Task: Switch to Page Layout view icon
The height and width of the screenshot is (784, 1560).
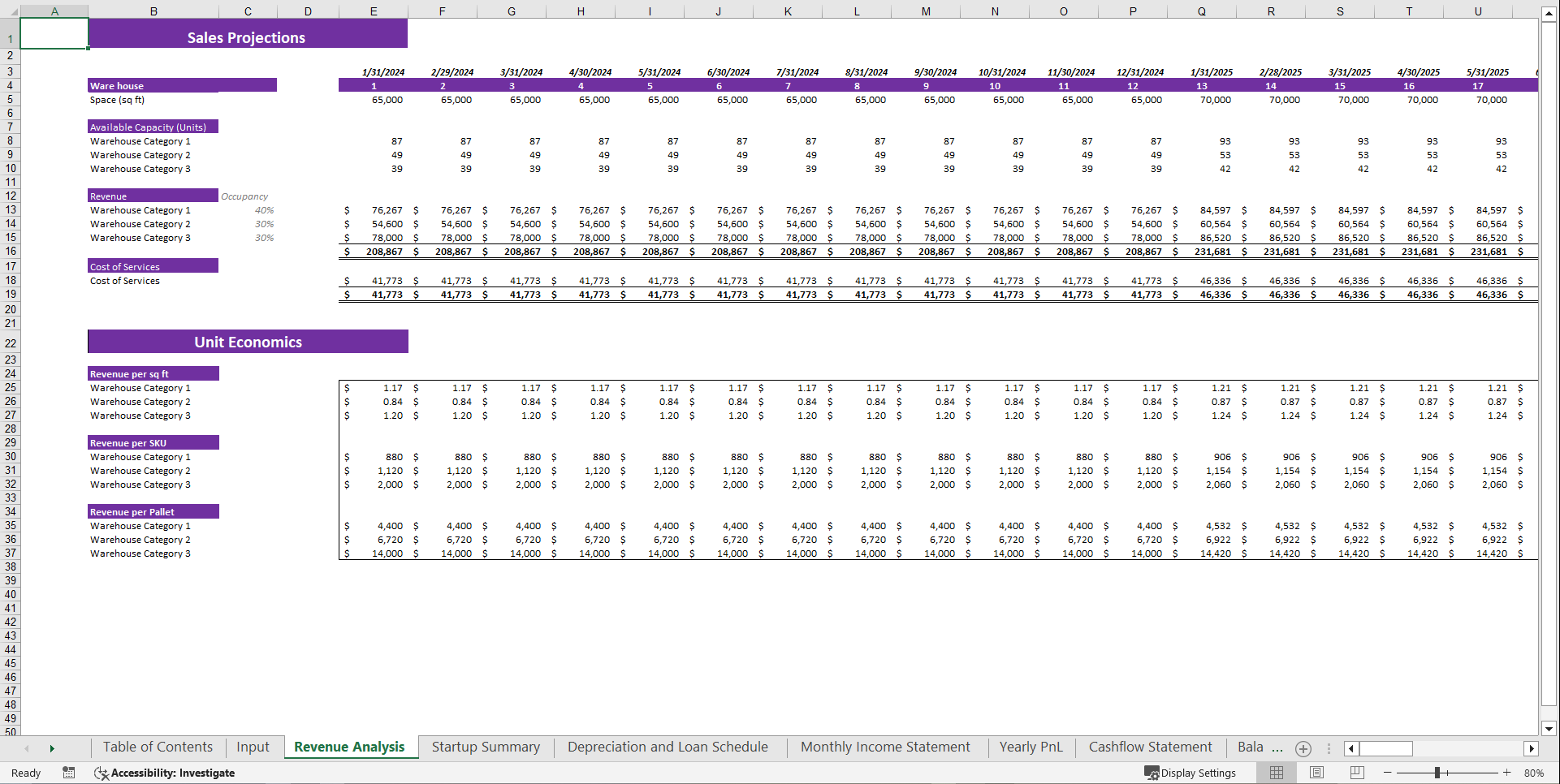Action: point(1316,773)
